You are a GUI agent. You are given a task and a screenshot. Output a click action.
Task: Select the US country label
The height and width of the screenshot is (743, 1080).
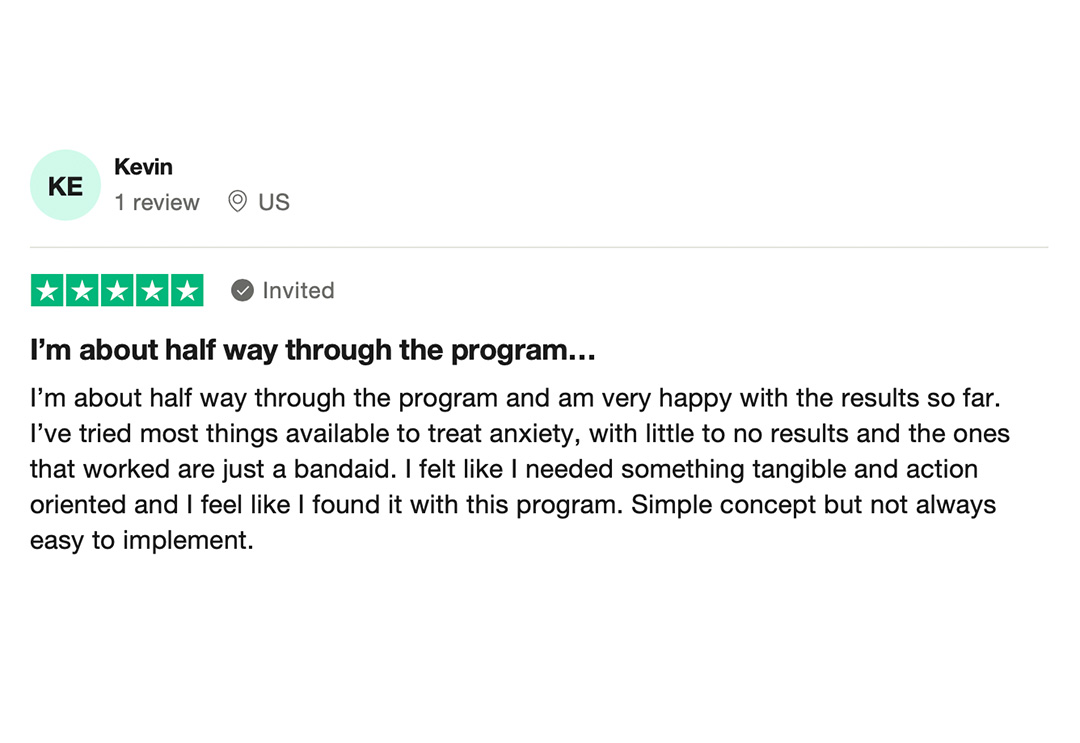[274, 202]
